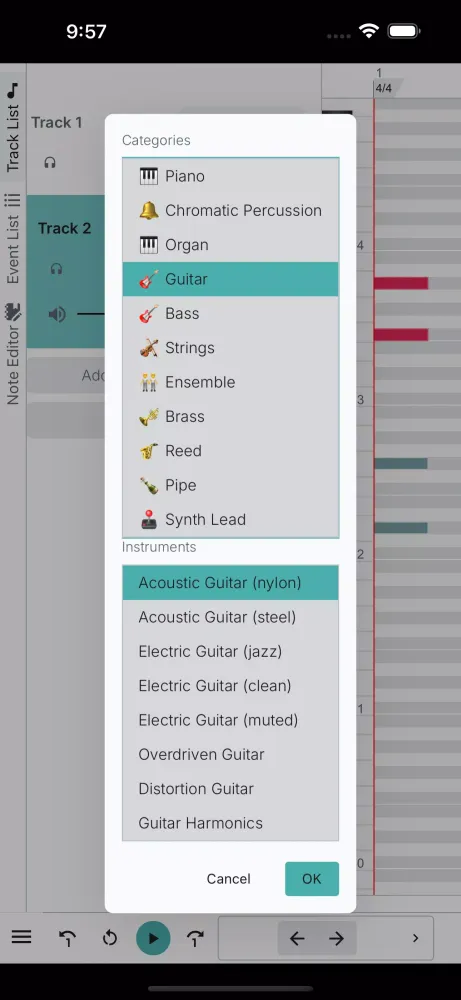This screenshot has width=461, height=1000.
Task: Click the left arrow navigation button
Action: [x=297, y=938]
